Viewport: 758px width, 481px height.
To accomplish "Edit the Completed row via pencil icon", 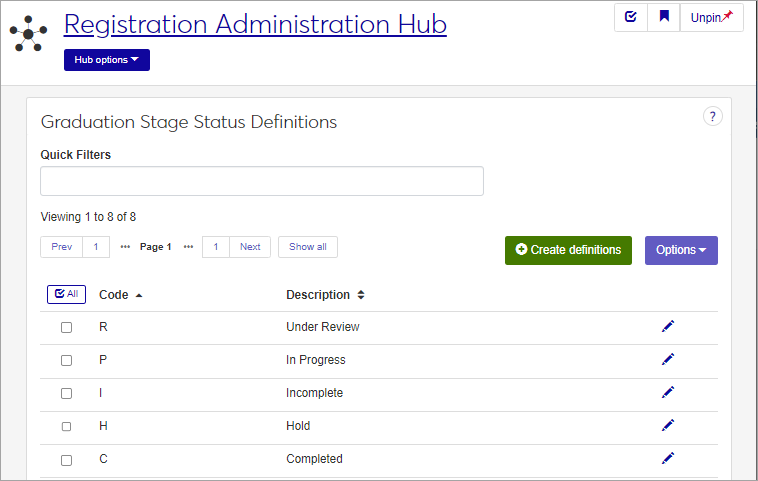I will (668, 459).
